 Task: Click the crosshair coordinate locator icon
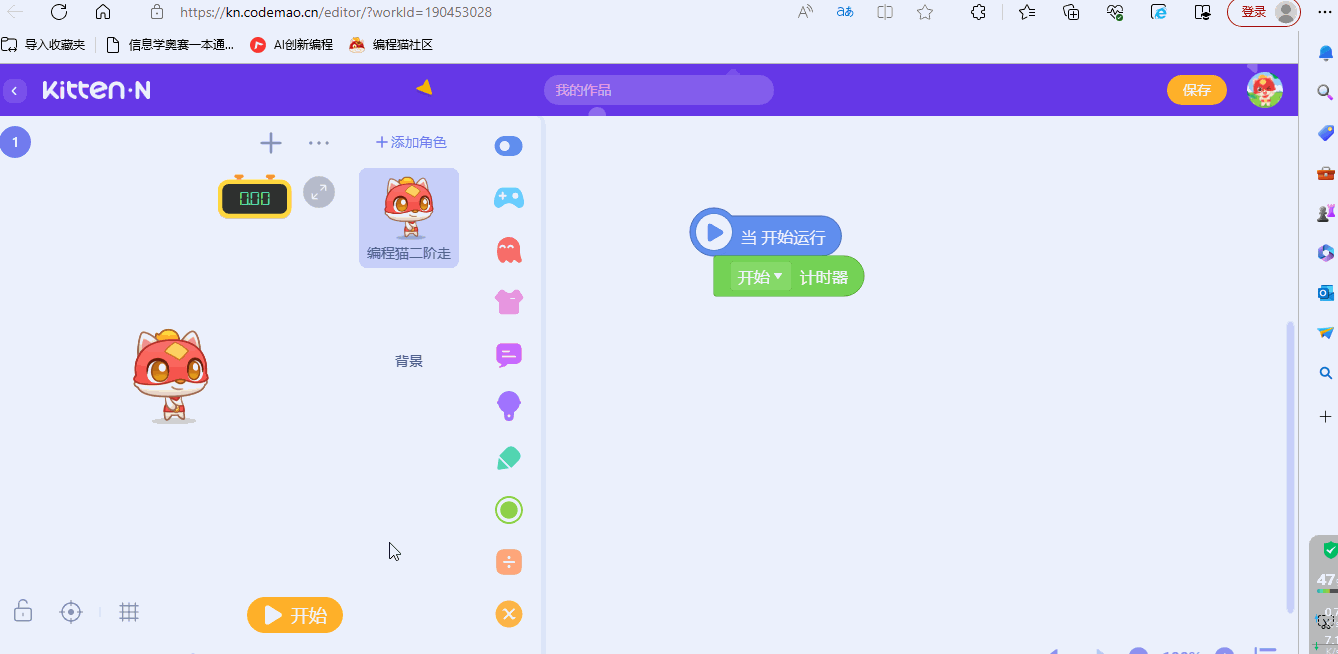(71, 612)
